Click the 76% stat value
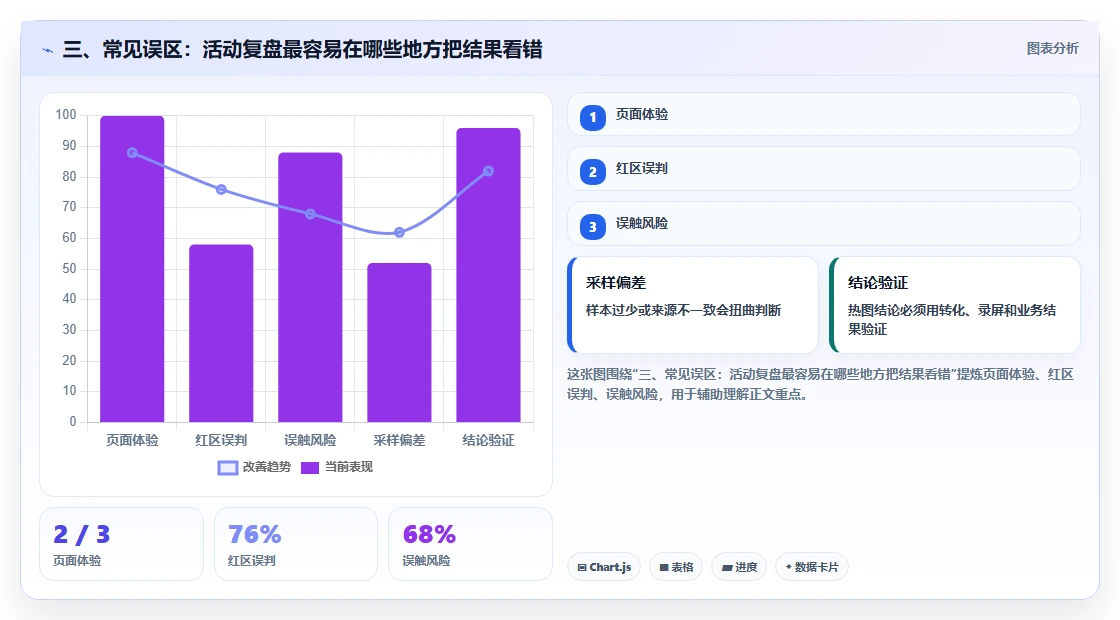This screenshot has width=1120, height=620. point(254,534)
